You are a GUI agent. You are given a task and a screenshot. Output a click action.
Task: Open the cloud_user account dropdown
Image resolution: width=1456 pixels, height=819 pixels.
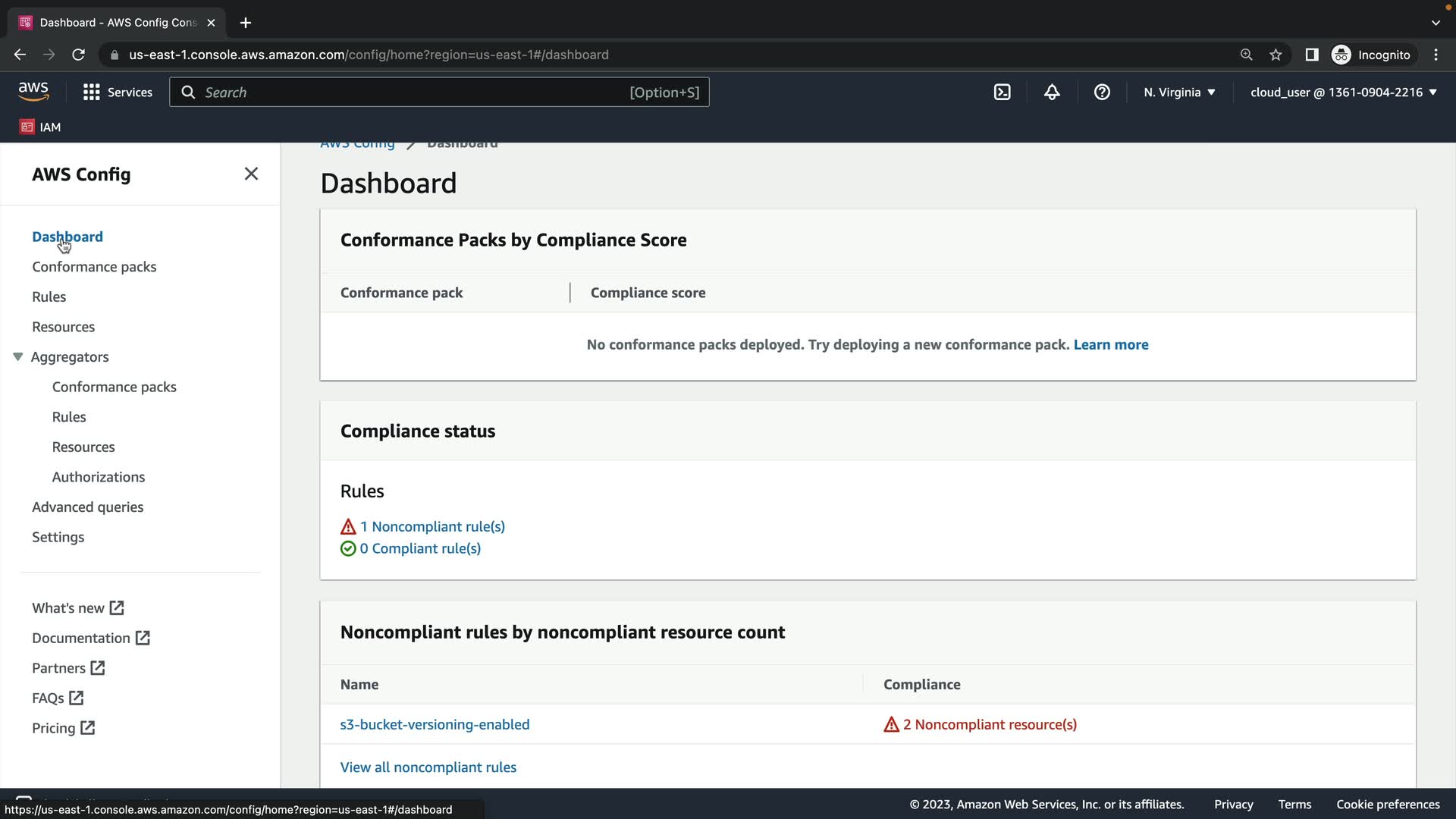[1343, 92]
